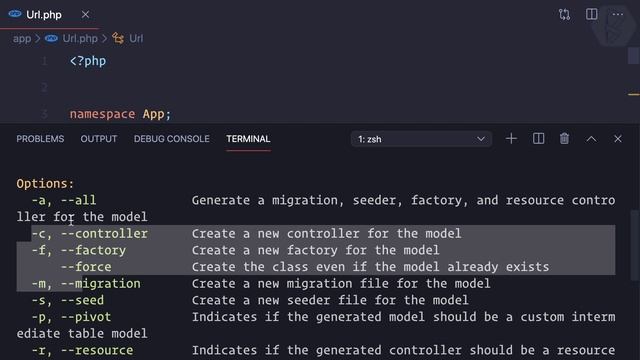The width and height of the screenshot is (640, 360).
Task: Click the '-f, --factory' option text
Action: click(x=79, y=250)
